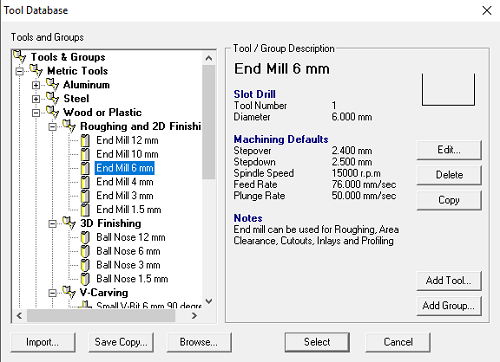Select the Wood or Plastic group label
500x362 pixels.
click(102, 112)
